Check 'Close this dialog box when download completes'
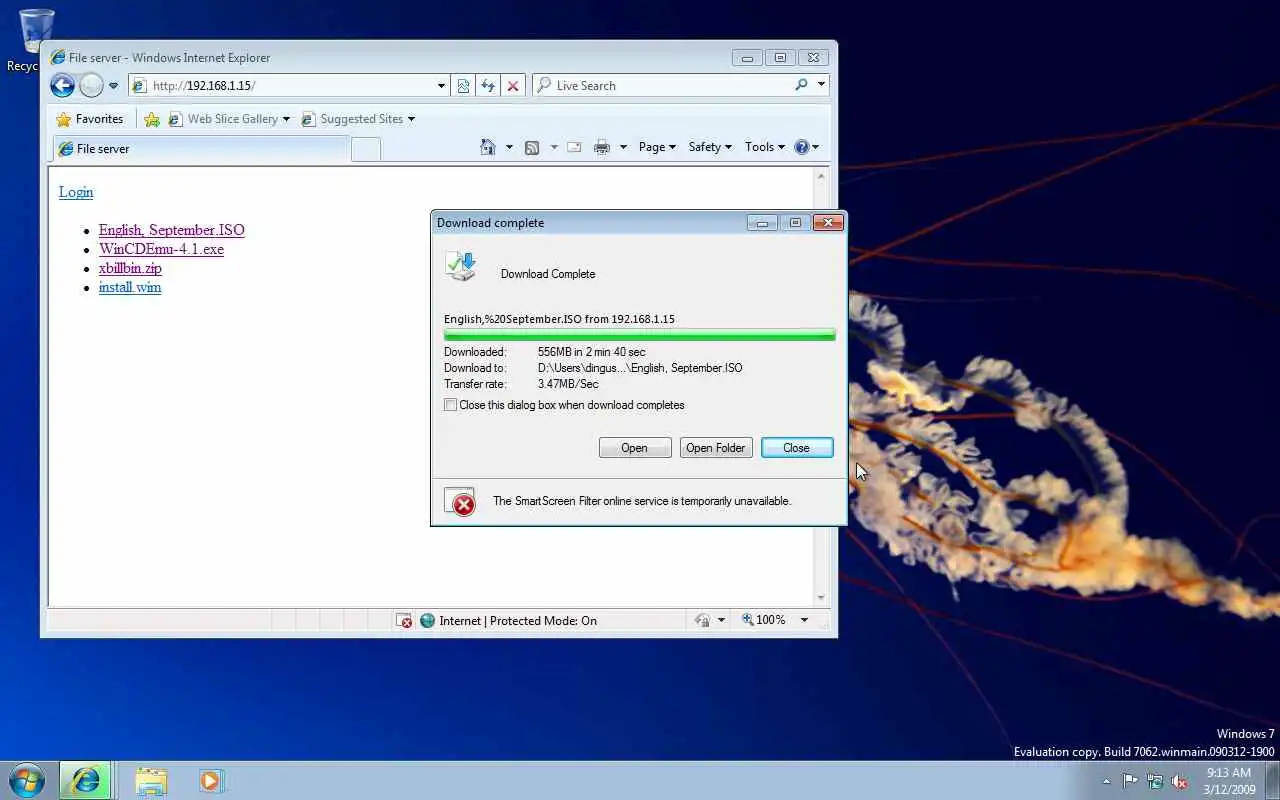Screen dimensions: 1280x800 [451, 405]
